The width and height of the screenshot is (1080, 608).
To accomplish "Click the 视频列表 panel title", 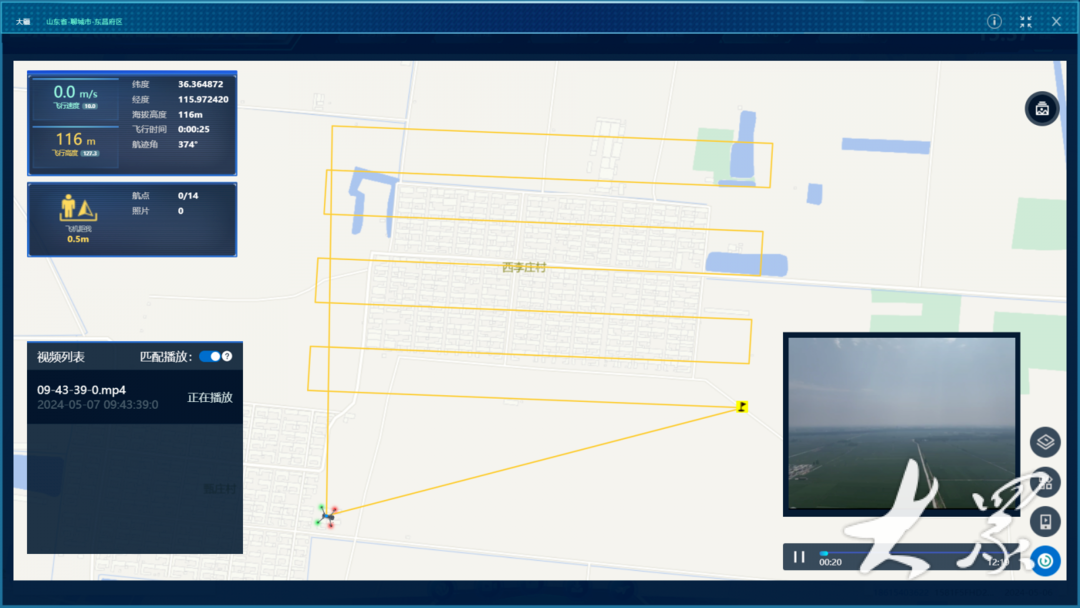I will 61,357.
